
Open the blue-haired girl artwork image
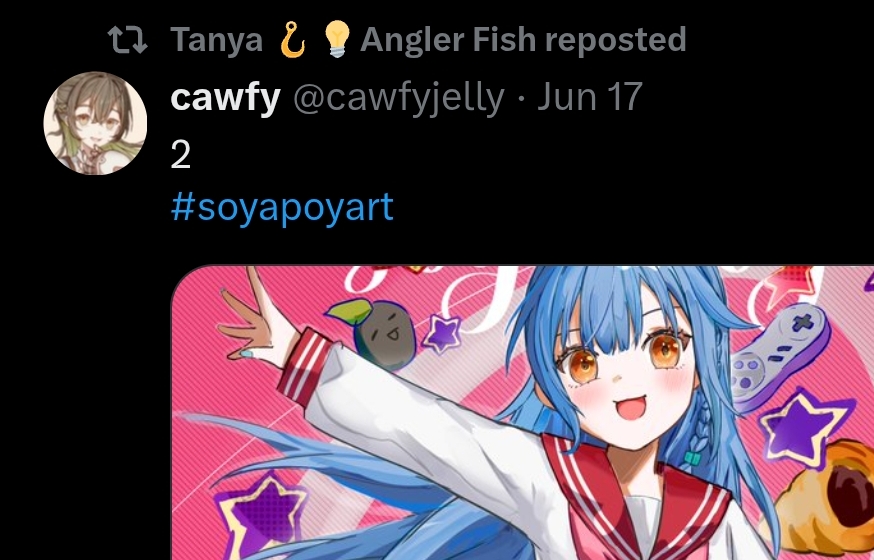pyautogui.click(x=522, y=412)
